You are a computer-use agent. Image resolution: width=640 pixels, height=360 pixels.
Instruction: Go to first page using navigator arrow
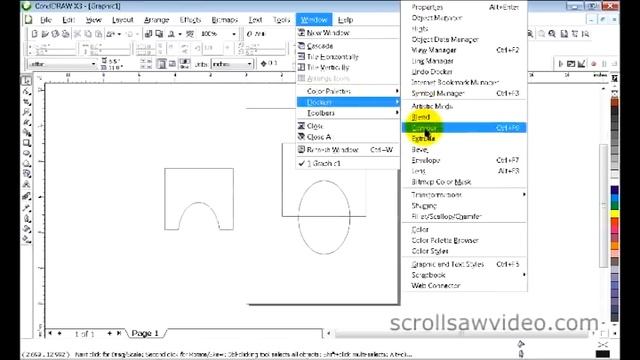point(50,333)
